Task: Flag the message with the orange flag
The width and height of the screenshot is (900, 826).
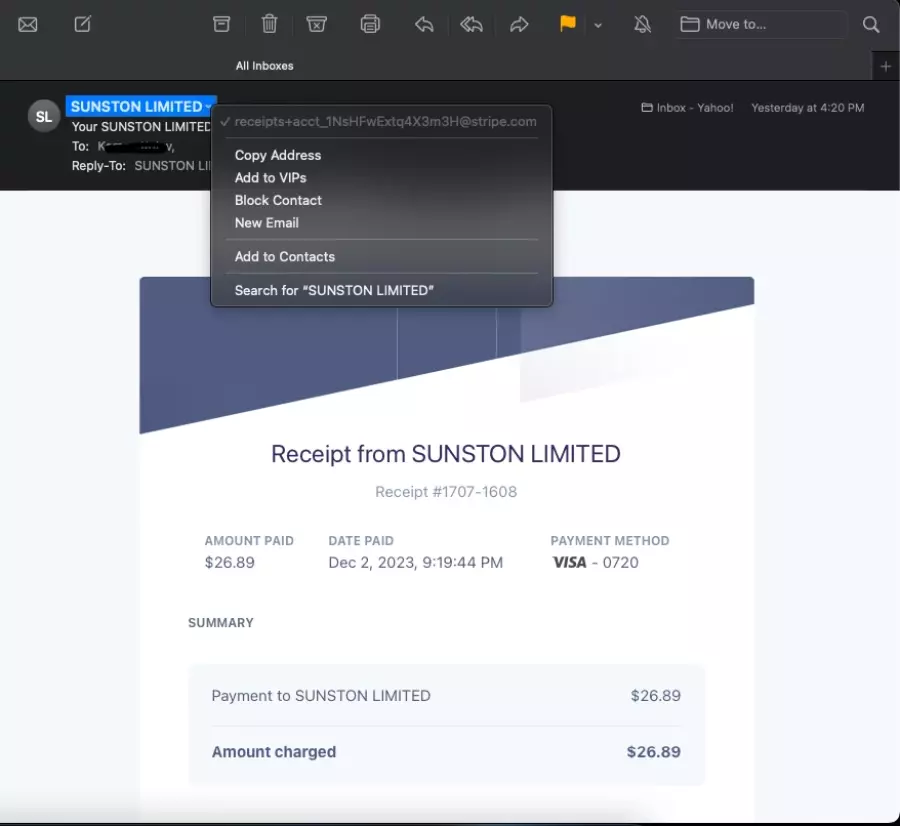Action: (x=568, y=24)
